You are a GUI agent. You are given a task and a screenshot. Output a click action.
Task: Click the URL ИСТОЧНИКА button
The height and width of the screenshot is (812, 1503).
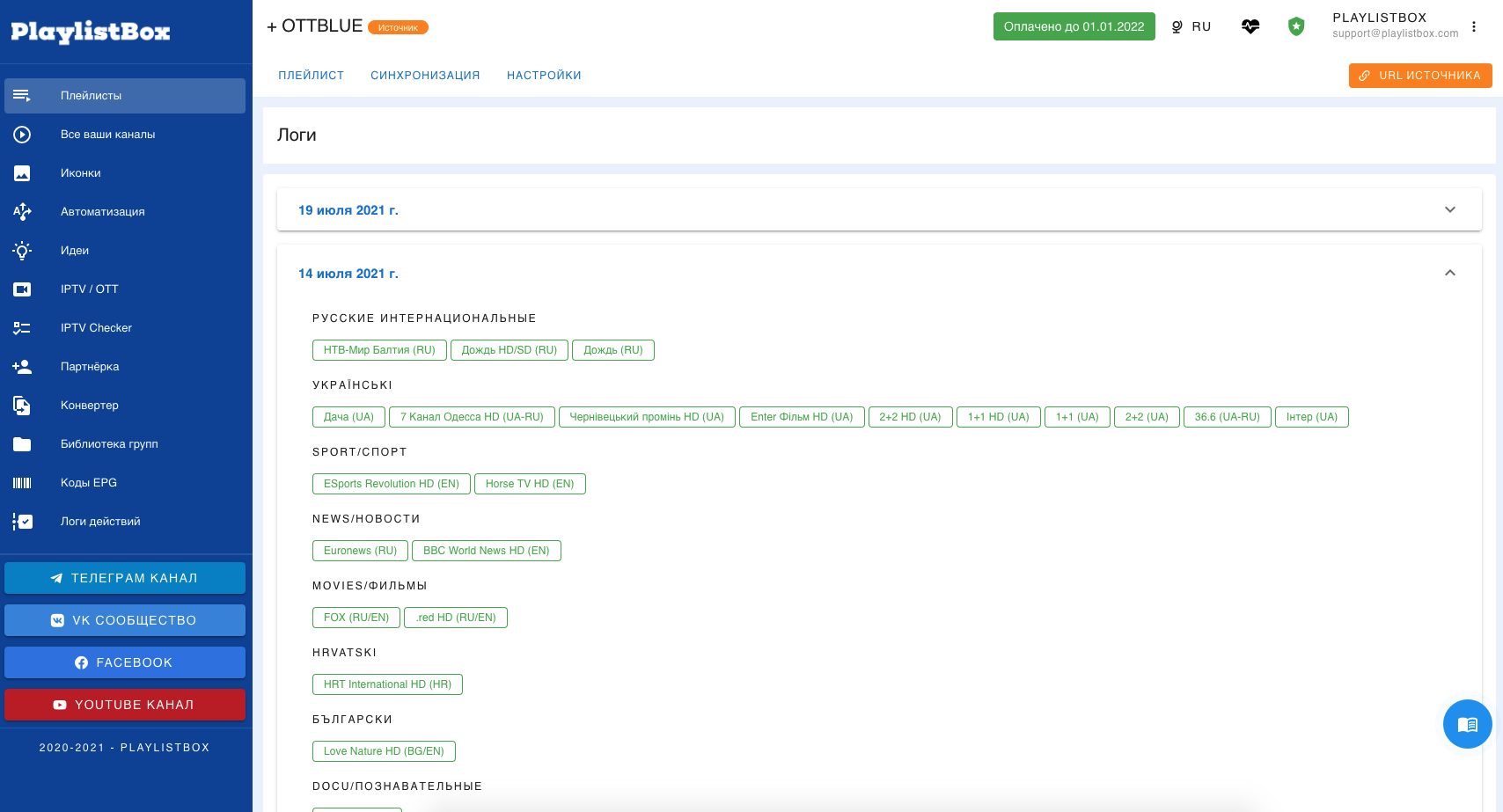coord(1420,76)
